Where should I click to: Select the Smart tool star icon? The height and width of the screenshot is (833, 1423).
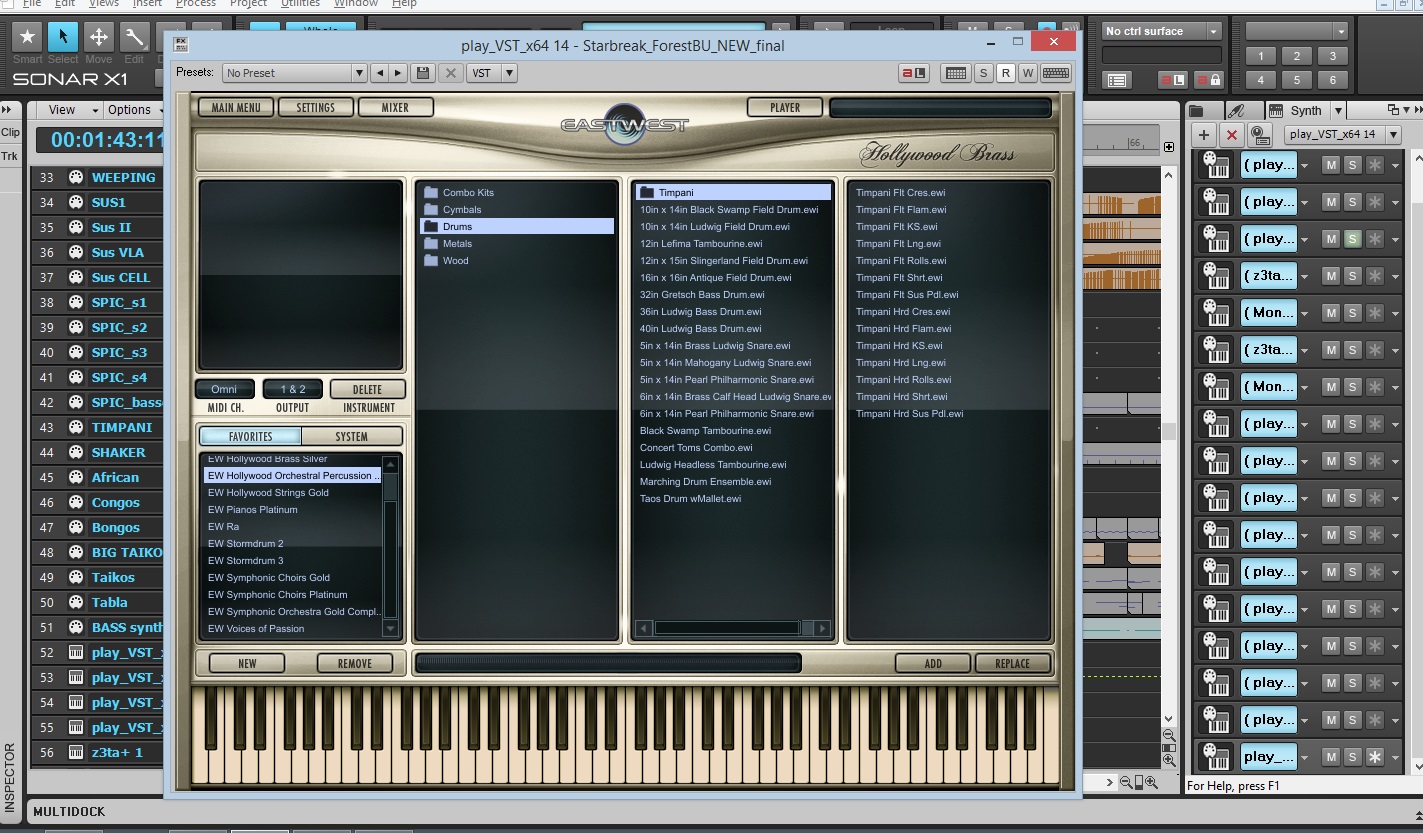27,37
